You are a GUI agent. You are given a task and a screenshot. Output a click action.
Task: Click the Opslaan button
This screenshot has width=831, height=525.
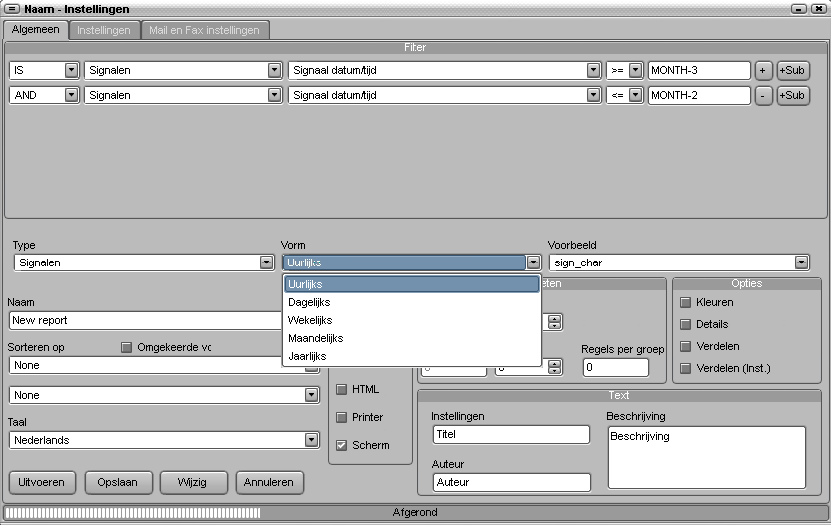tap(119, 482)
